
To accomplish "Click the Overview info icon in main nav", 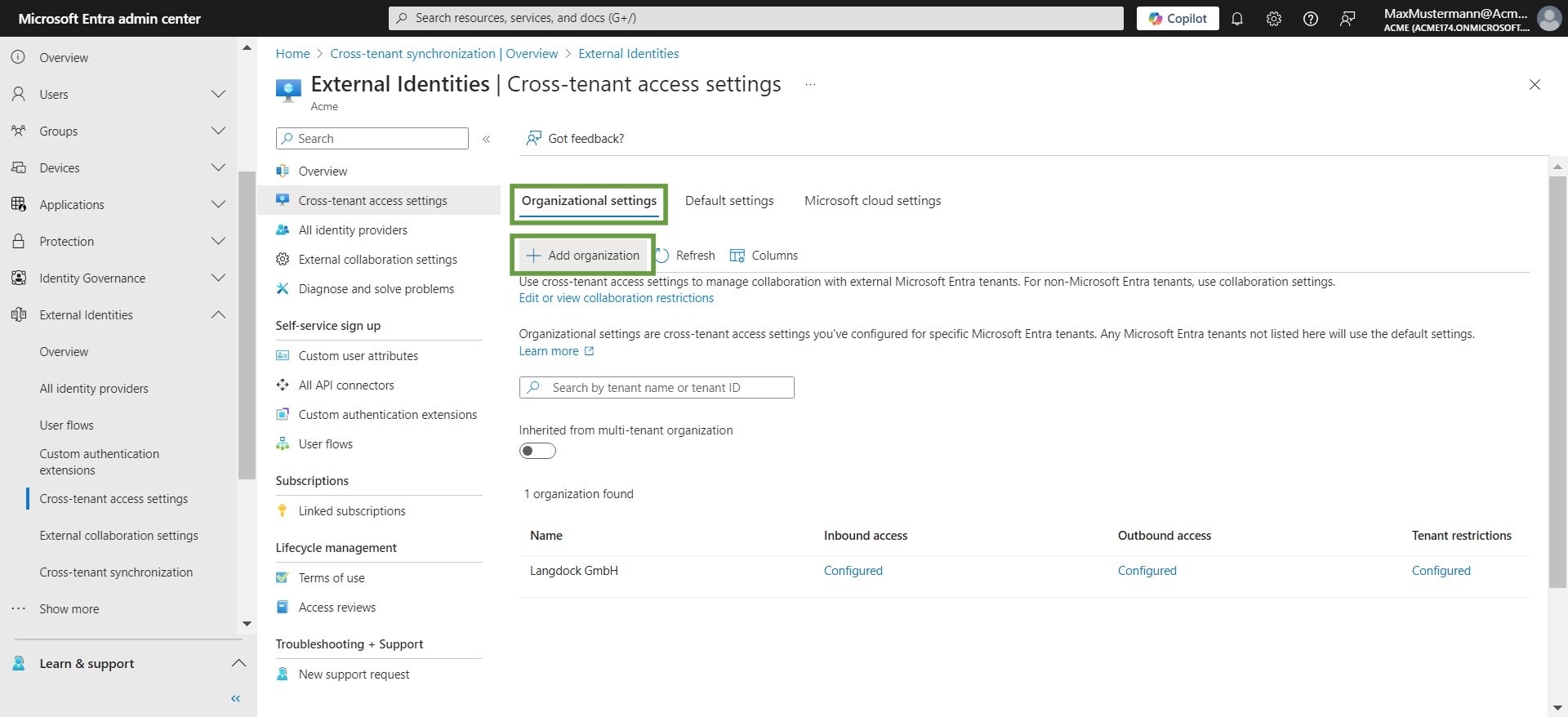I will click(18, 57).
